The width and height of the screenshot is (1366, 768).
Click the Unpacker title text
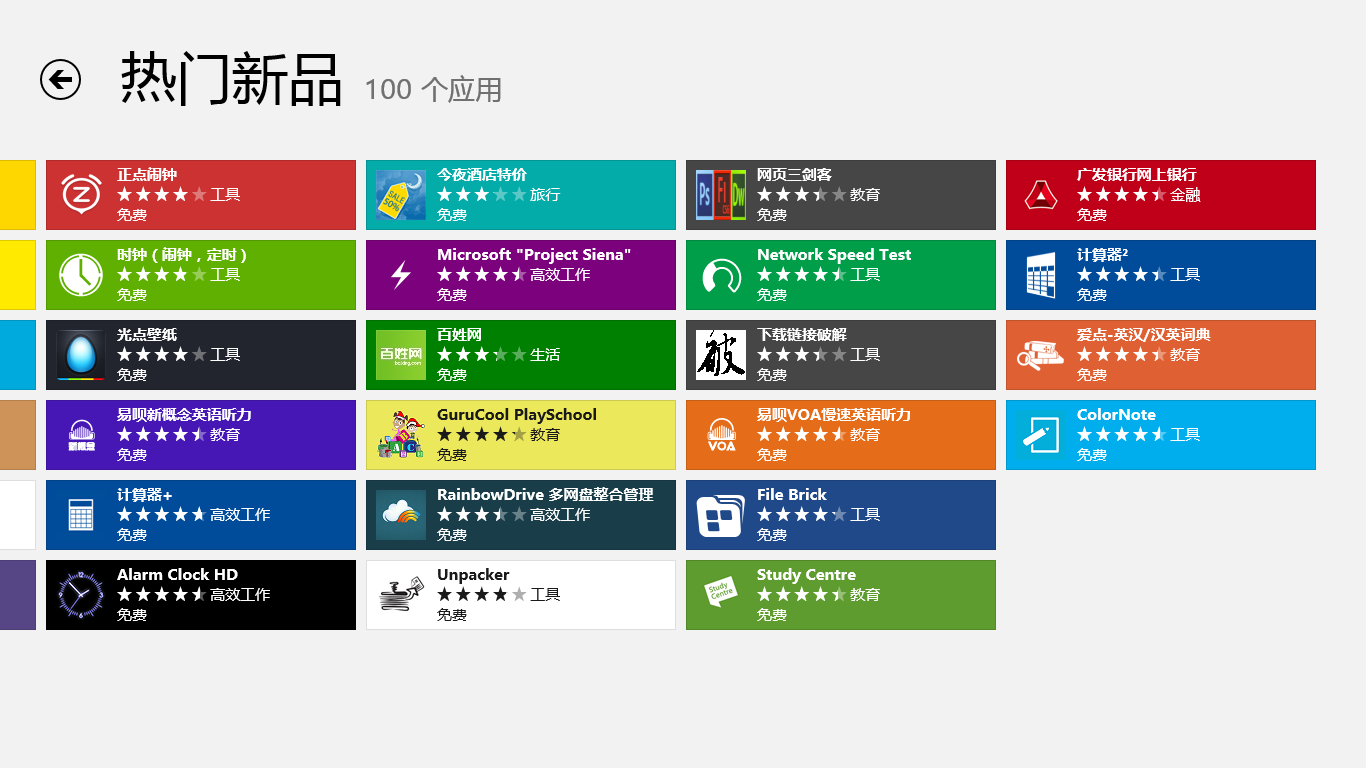pos(473,575)
